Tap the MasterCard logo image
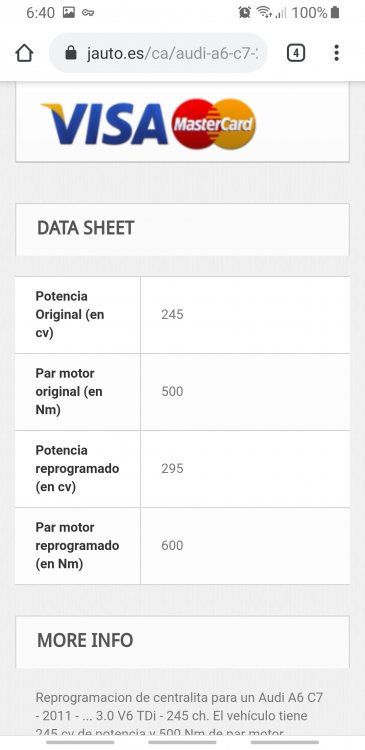Image resolution: width=365 pixels, height=750 pixels. [x=214, y=124]
